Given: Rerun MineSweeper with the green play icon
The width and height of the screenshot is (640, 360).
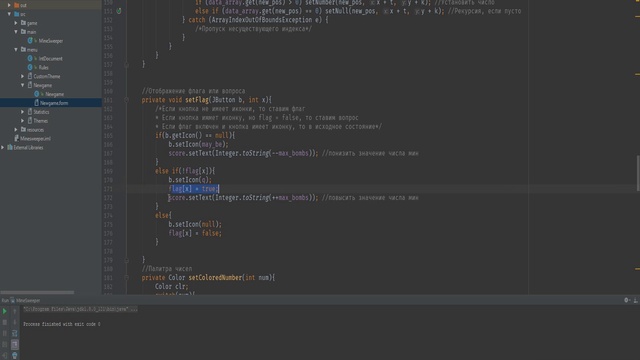Looking at the screenshot, I should pyautogui.click(x=4, y=311).
